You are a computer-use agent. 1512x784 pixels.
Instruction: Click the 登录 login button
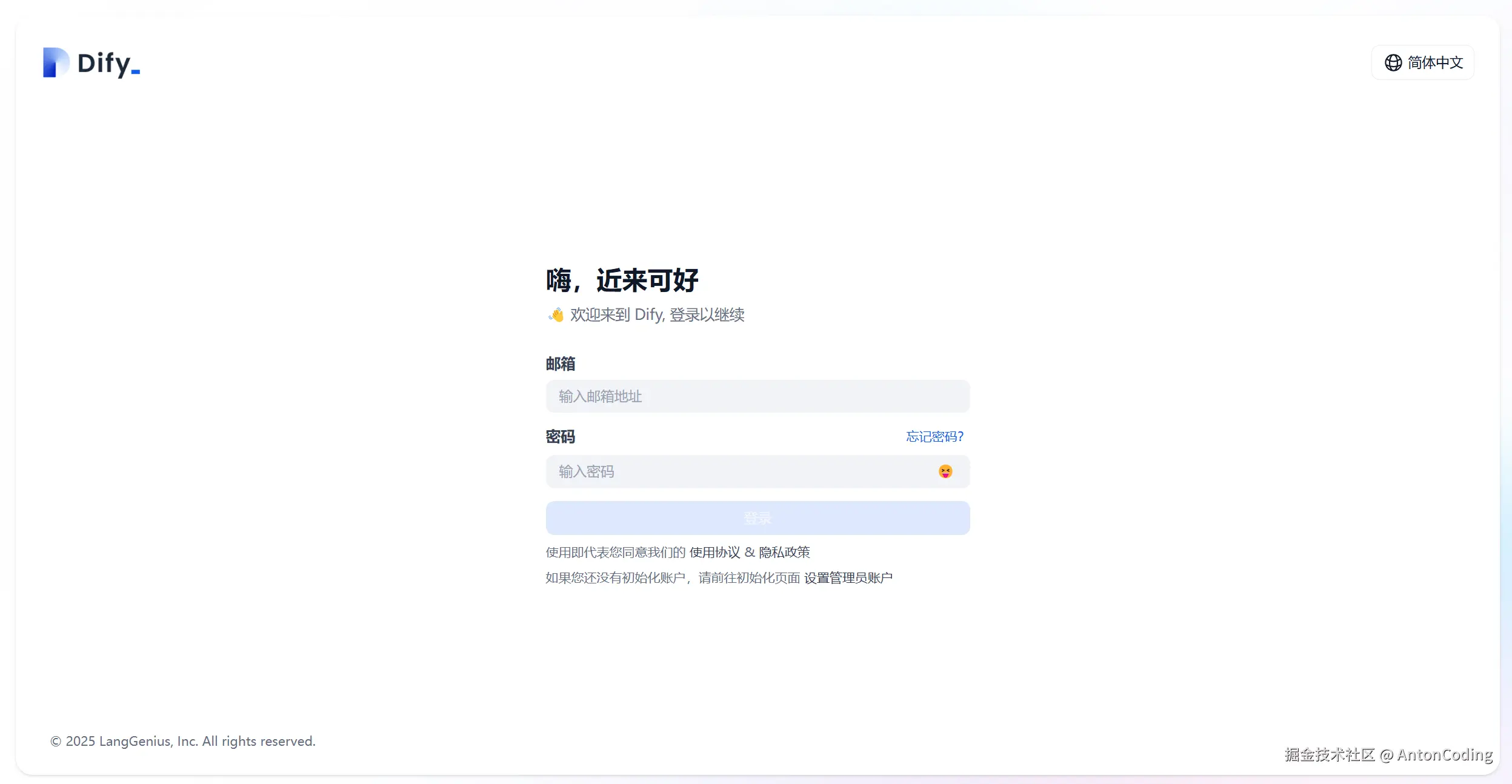(x=757, y=517)
